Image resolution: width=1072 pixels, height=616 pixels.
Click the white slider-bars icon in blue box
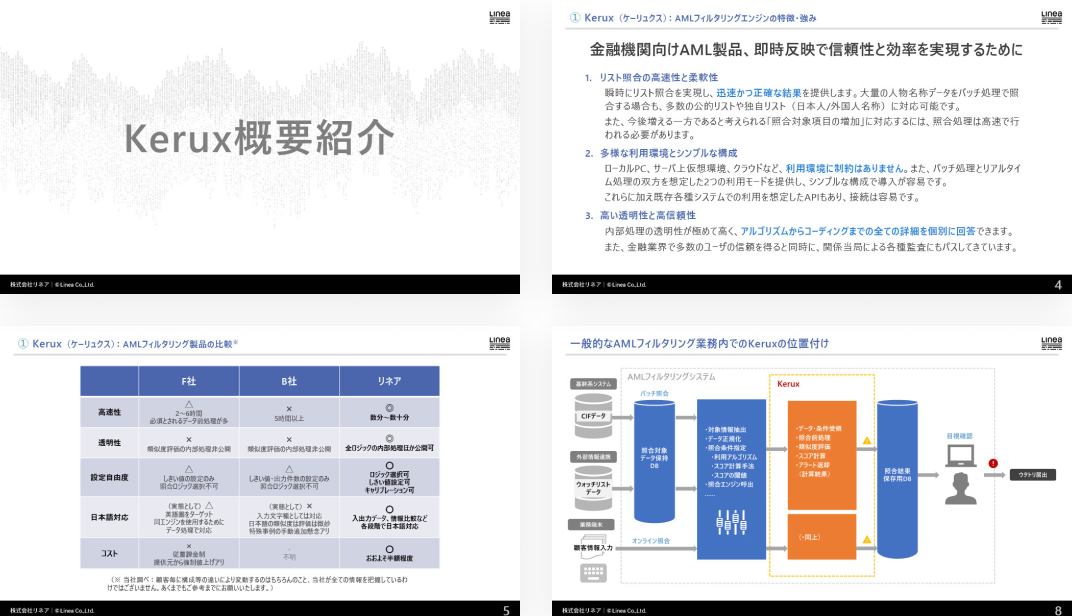pyautogui.click(x=731, y=522)
